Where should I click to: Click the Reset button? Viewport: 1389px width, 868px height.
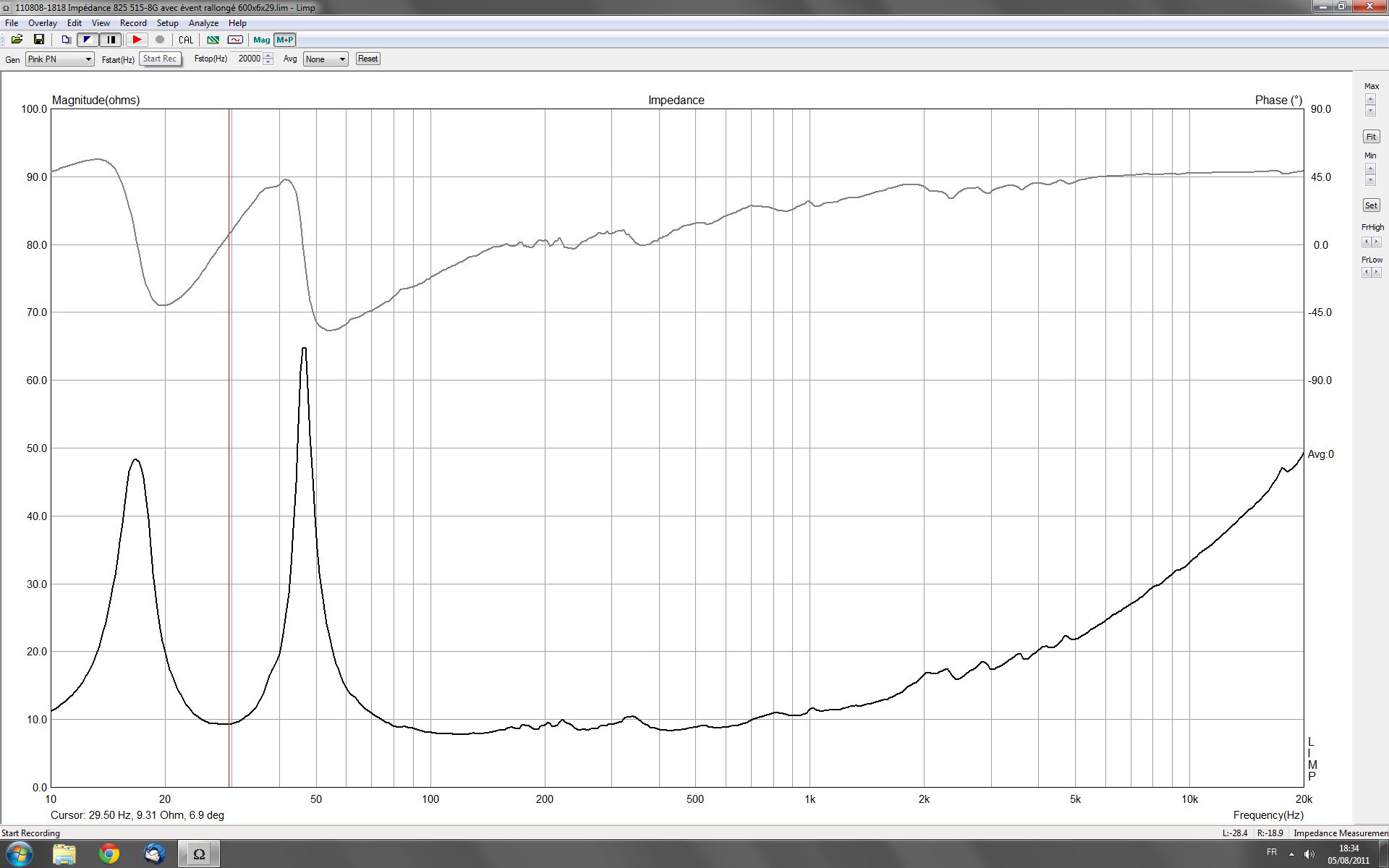368,59
